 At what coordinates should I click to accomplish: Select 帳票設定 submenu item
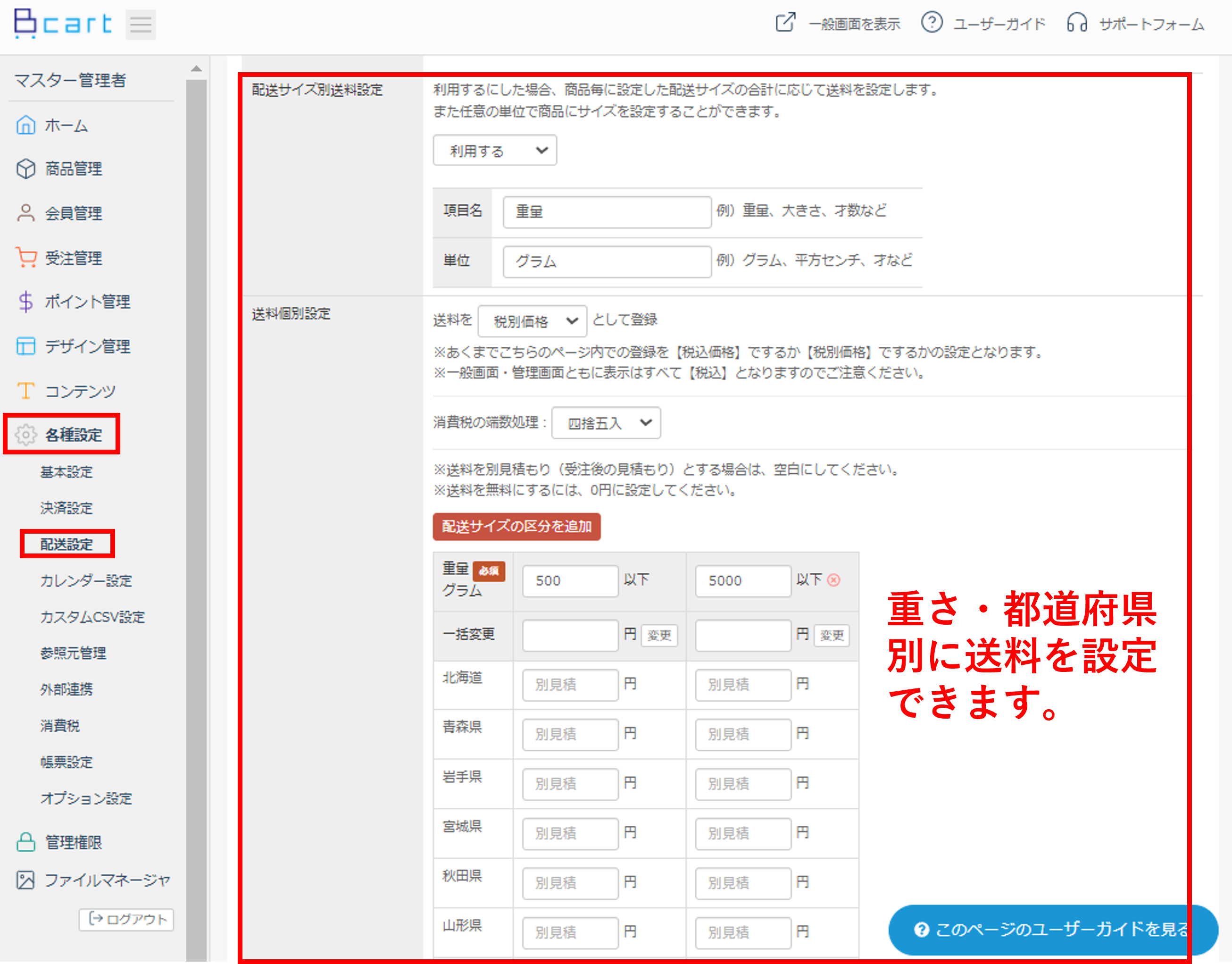pos(66,762)
